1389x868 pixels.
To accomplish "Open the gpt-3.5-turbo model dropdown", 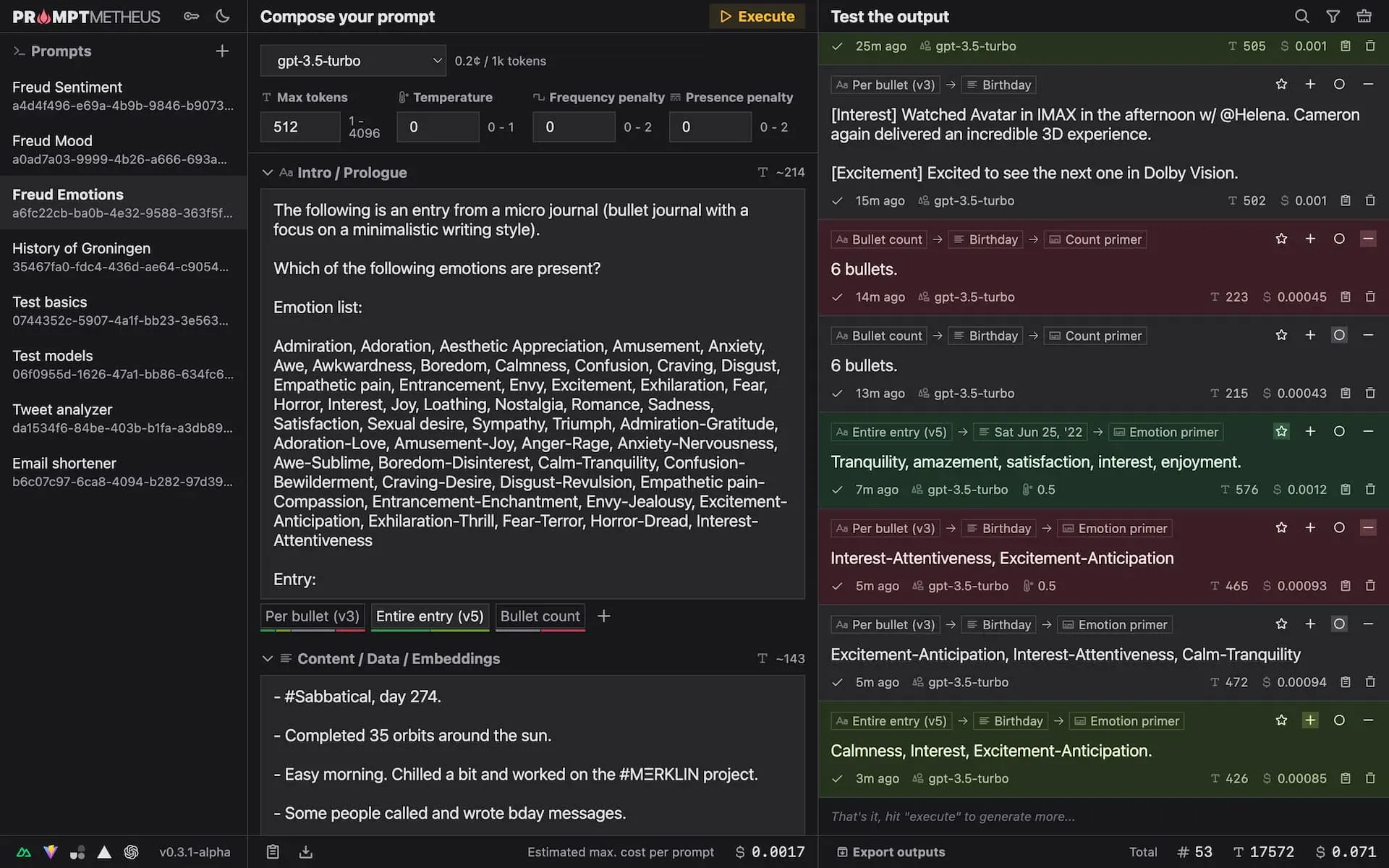I will tap(353, 61).
